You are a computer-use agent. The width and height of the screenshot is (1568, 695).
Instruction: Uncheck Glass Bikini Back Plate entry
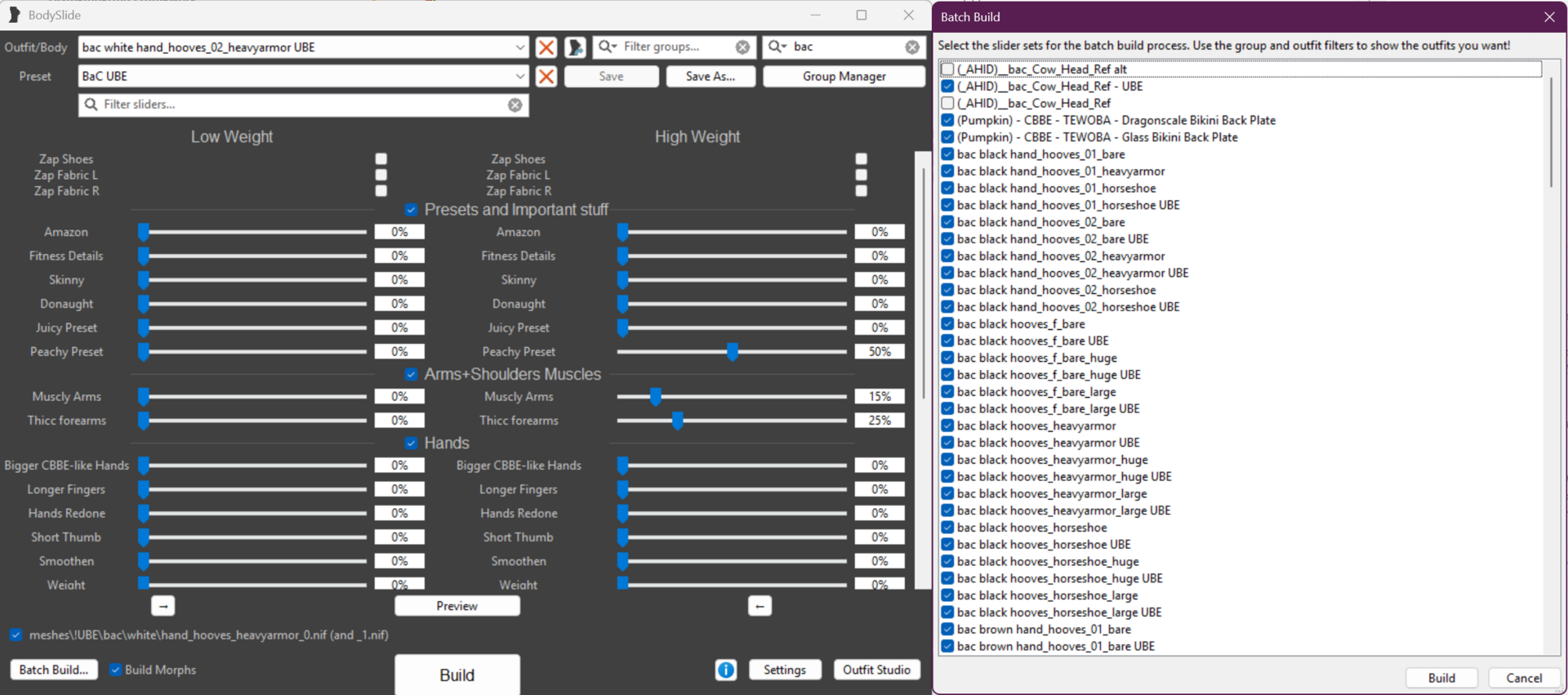pos(947,137)
